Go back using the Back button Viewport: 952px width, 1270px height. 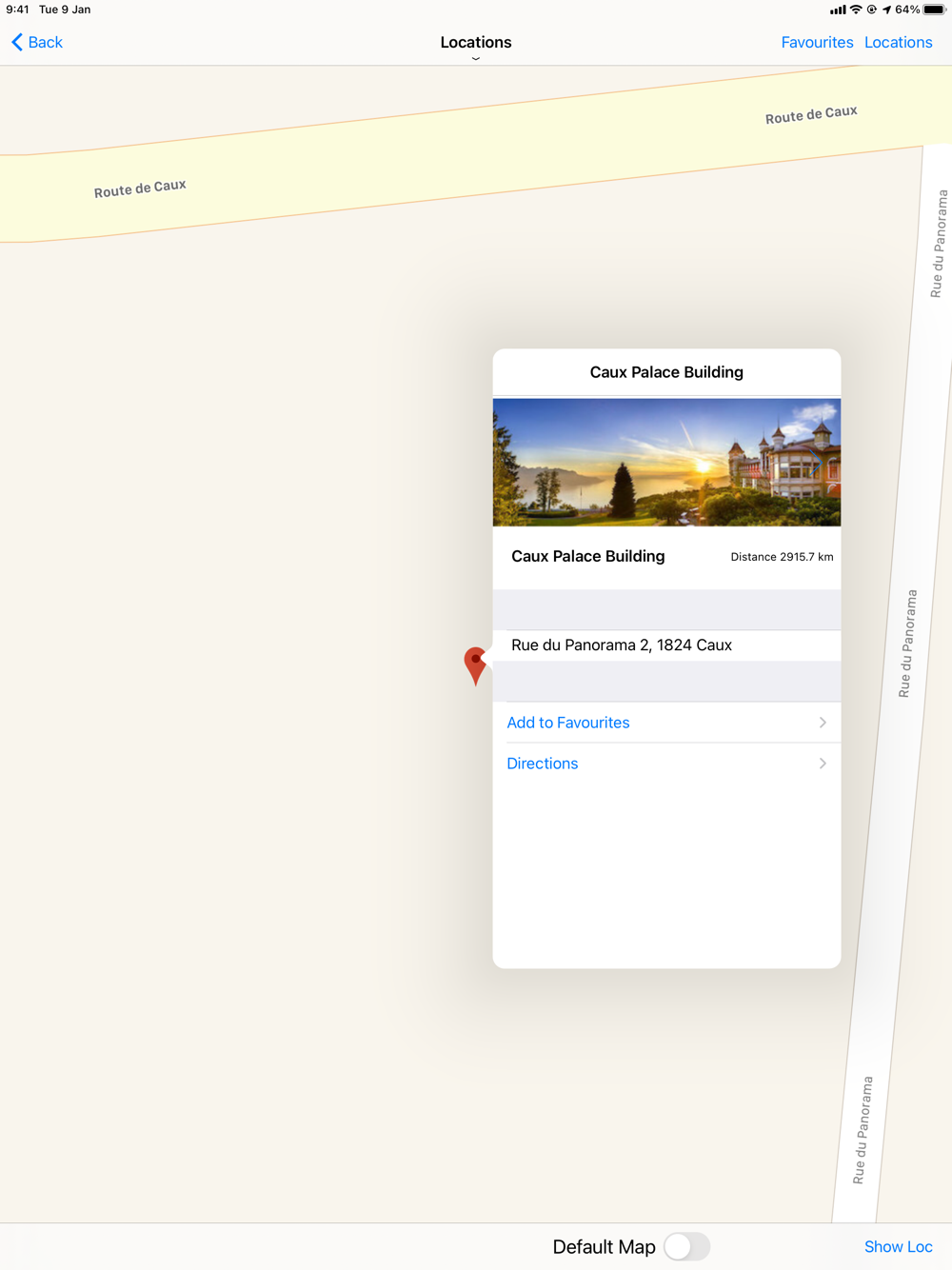[x=37, y=42]
